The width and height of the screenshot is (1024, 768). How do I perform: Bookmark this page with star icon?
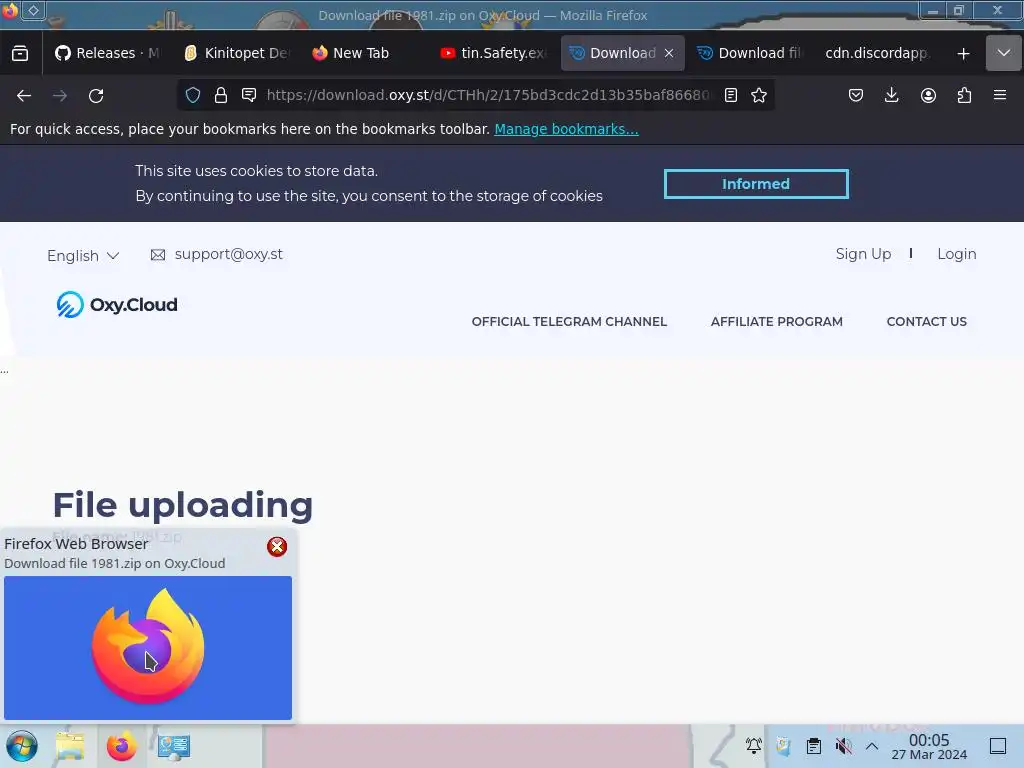[x=759, y=95]
